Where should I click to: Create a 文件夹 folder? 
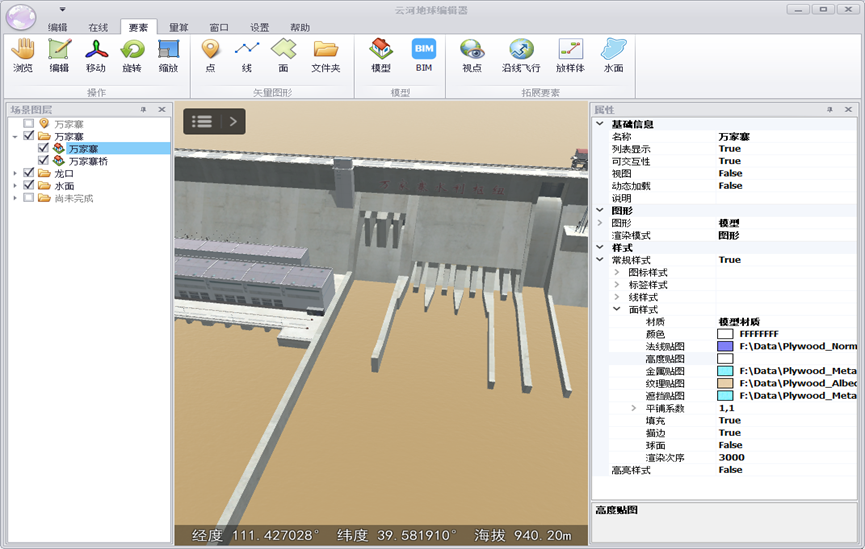coord(325,56)
